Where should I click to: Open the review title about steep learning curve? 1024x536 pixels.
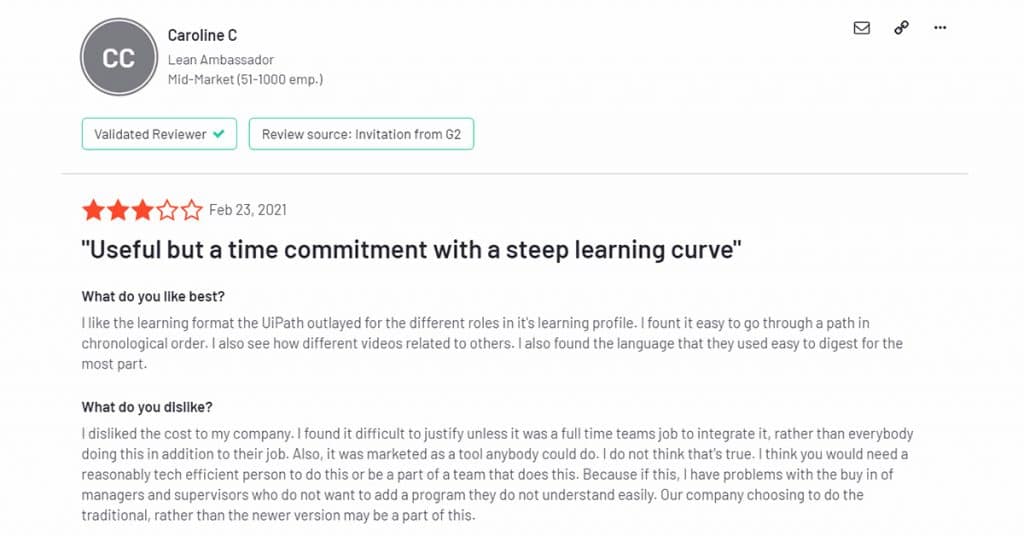pyautogui.click(x=411, y=250)
